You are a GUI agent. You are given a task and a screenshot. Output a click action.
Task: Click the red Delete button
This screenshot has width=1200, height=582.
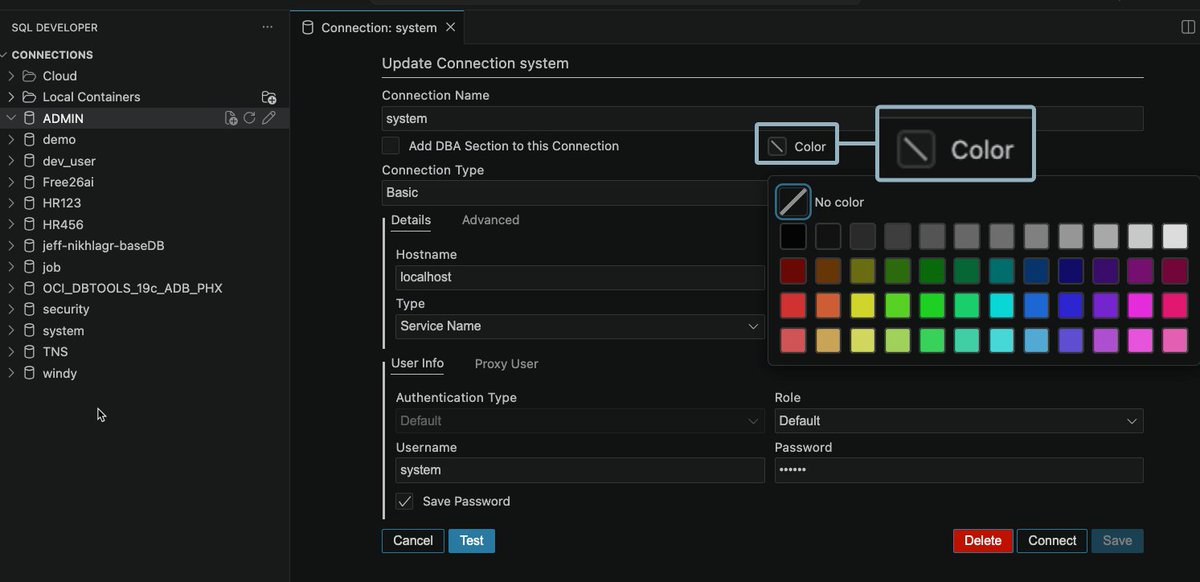(x=983, y=541)
